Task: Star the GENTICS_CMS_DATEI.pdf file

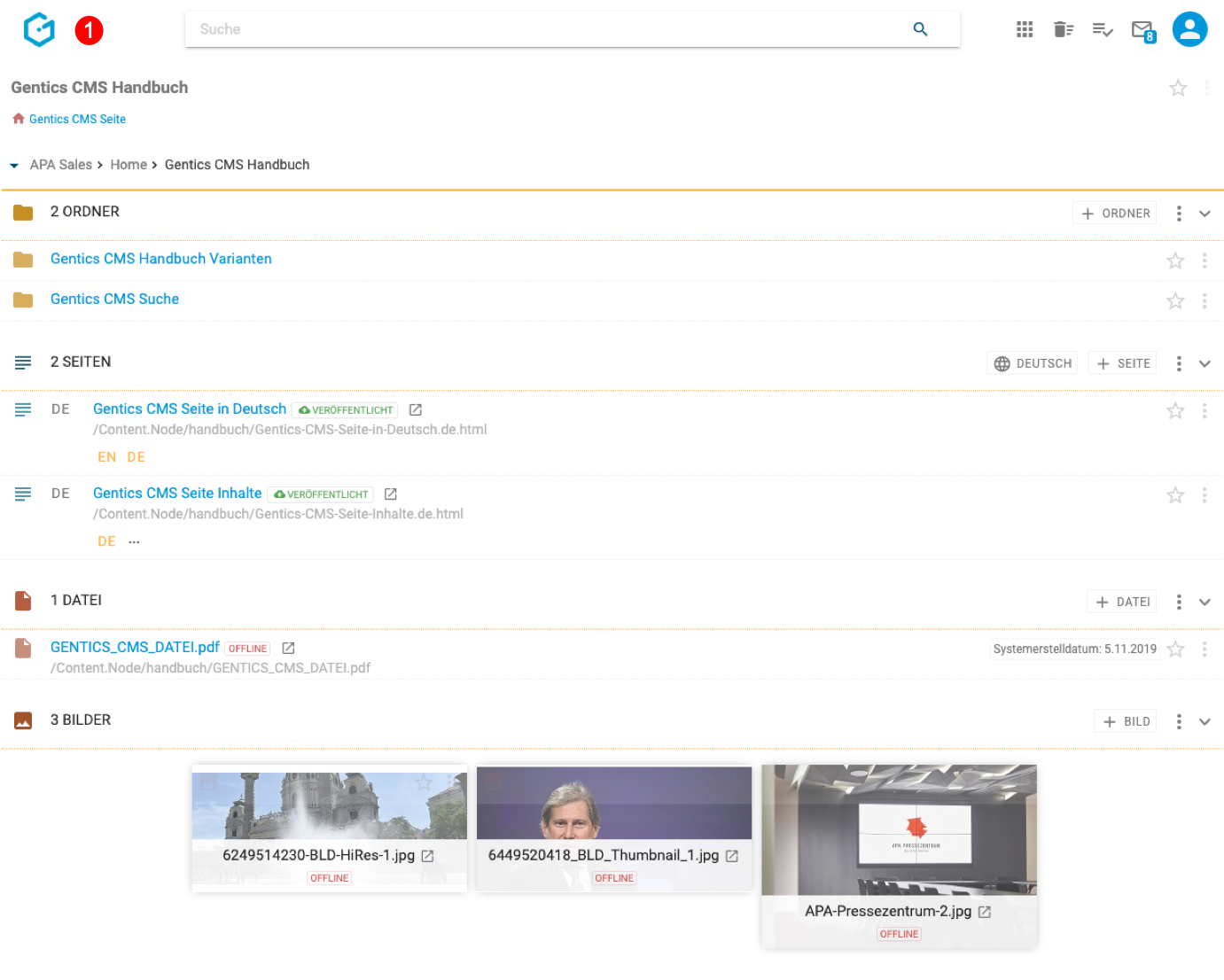Action: (1175, 649)
